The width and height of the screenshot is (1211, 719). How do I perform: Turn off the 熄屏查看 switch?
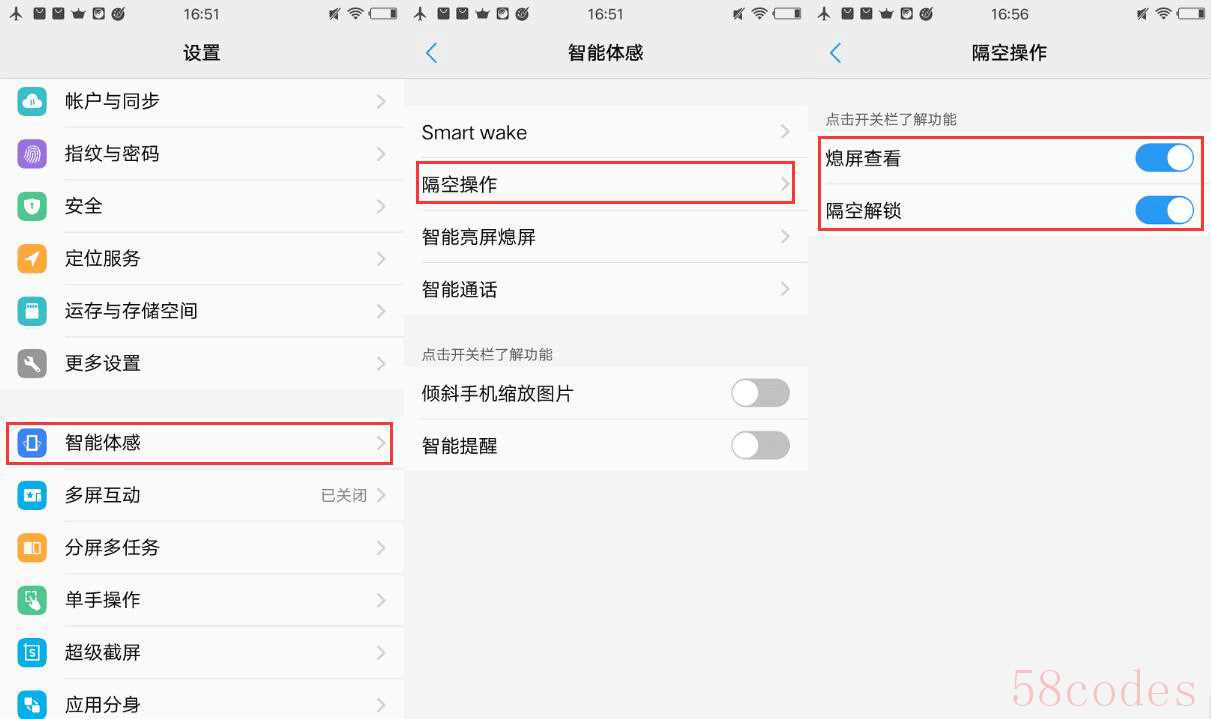[x=1164, y=158]
